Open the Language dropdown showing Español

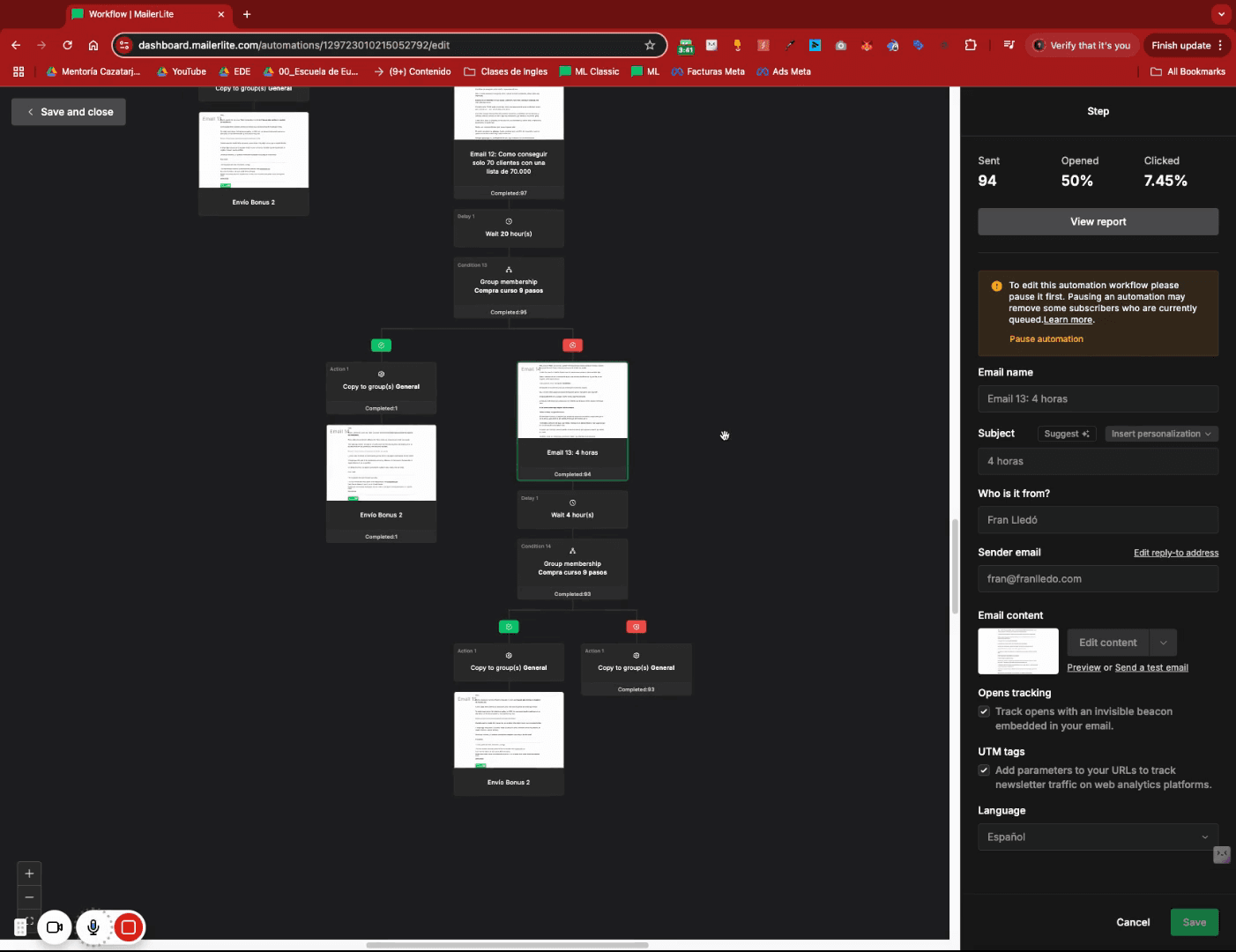[1098, 837]
